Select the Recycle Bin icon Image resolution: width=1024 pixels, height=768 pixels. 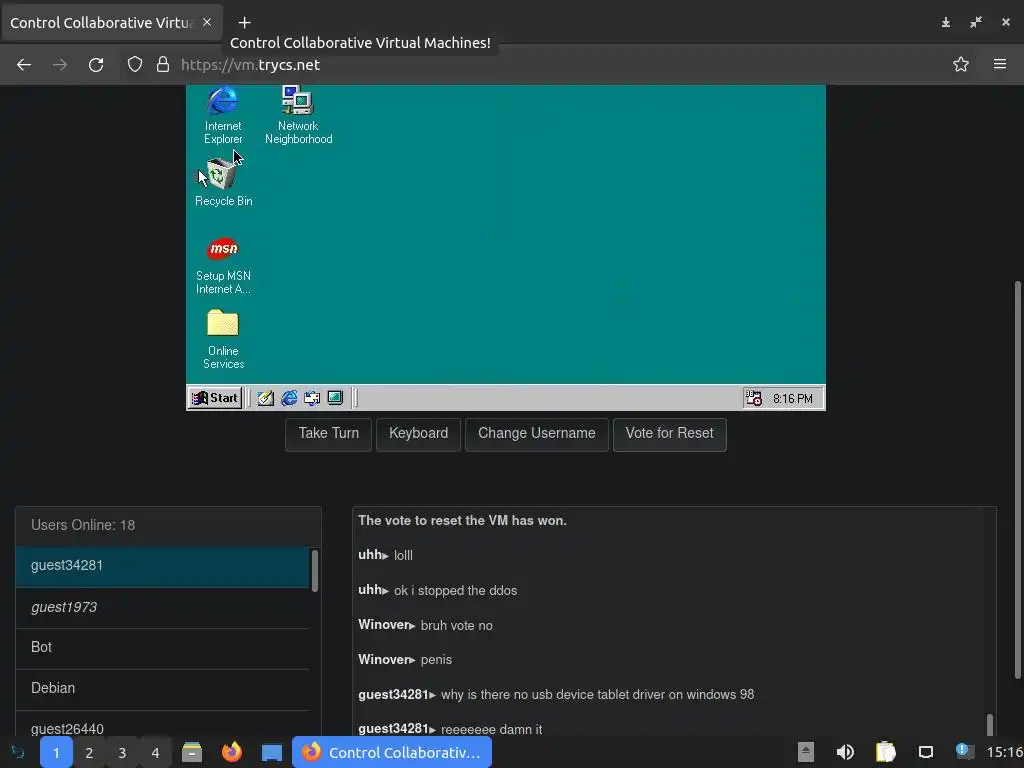coord(223,183)
